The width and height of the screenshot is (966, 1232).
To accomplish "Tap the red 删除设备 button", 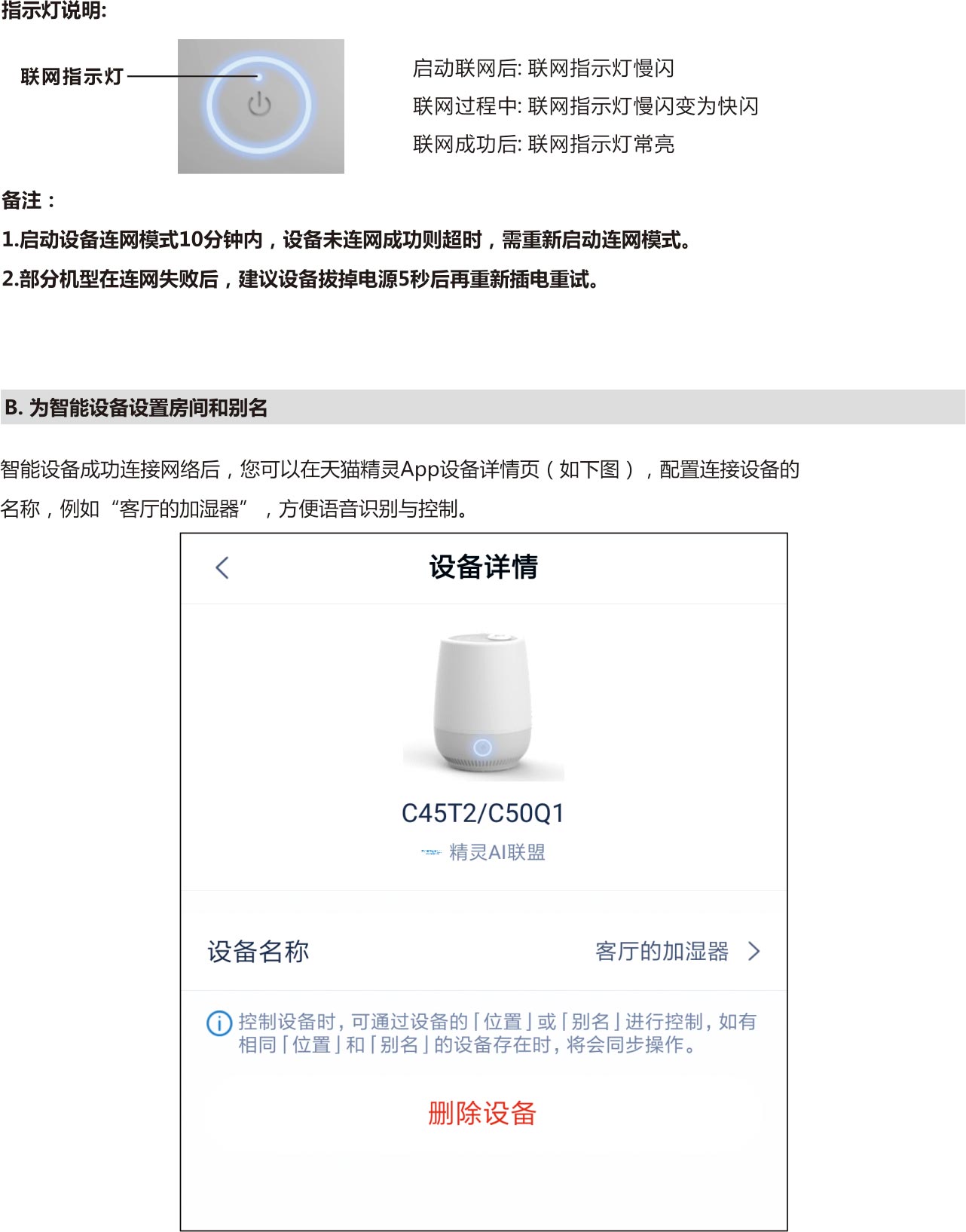I will [x=482, y=1113].
